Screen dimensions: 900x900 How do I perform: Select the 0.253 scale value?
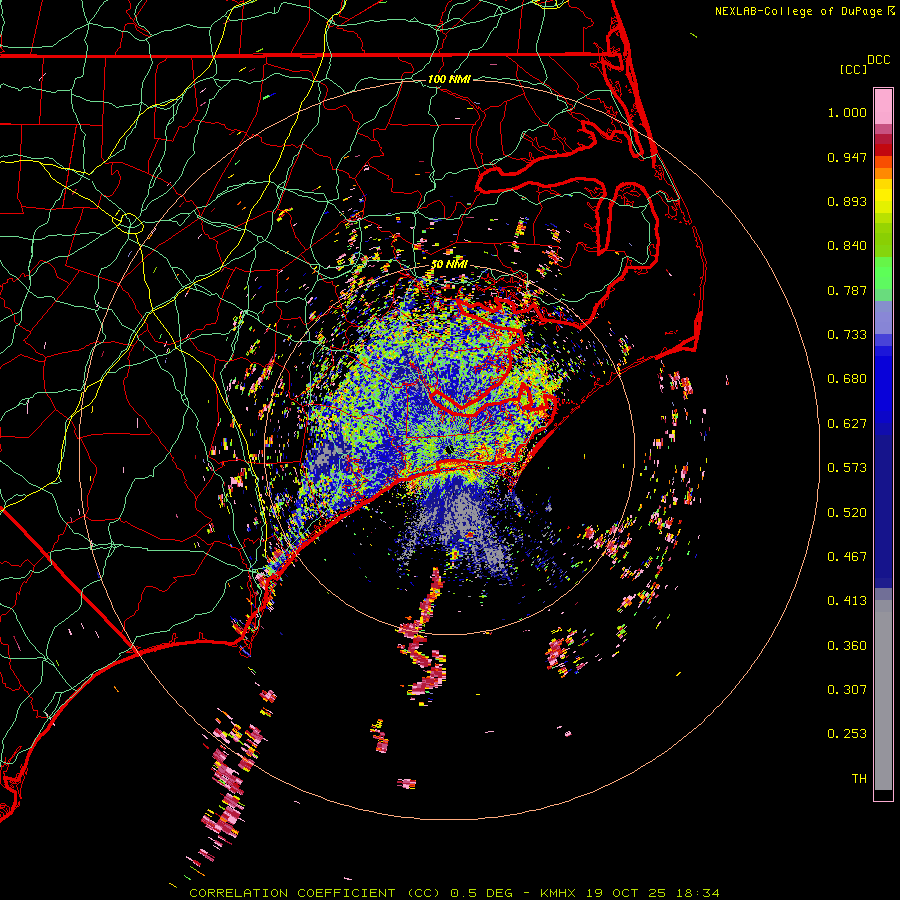(847, 734)
